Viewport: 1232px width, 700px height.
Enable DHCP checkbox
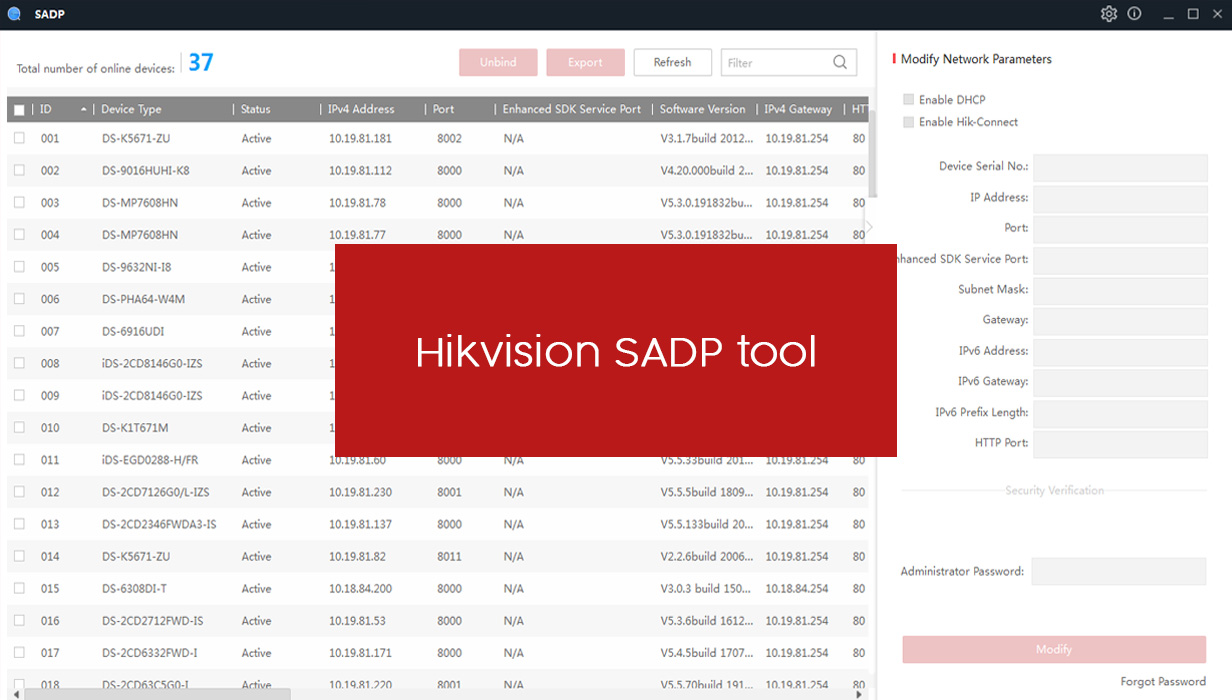(x=908, y=100)
